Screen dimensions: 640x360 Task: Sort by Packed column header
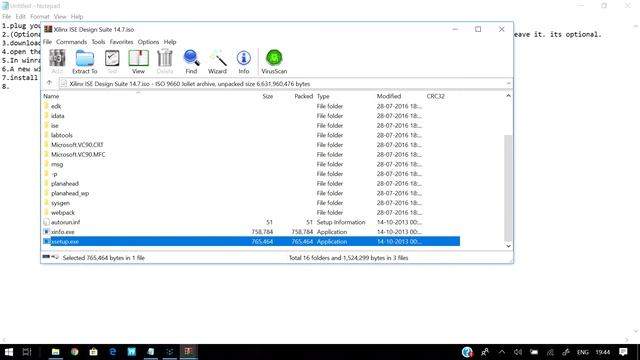pos(303,96)
